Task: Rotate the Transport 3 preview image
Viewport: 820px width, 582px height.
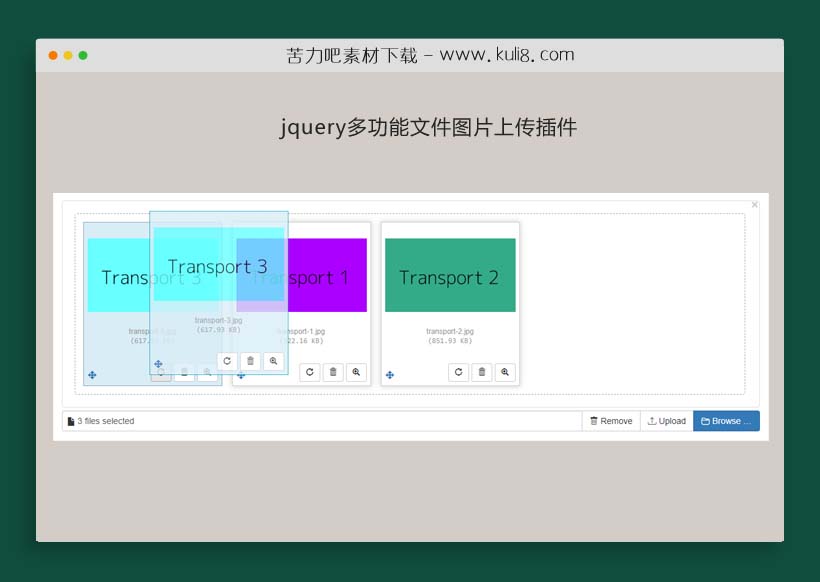Action: coord(227,361)
